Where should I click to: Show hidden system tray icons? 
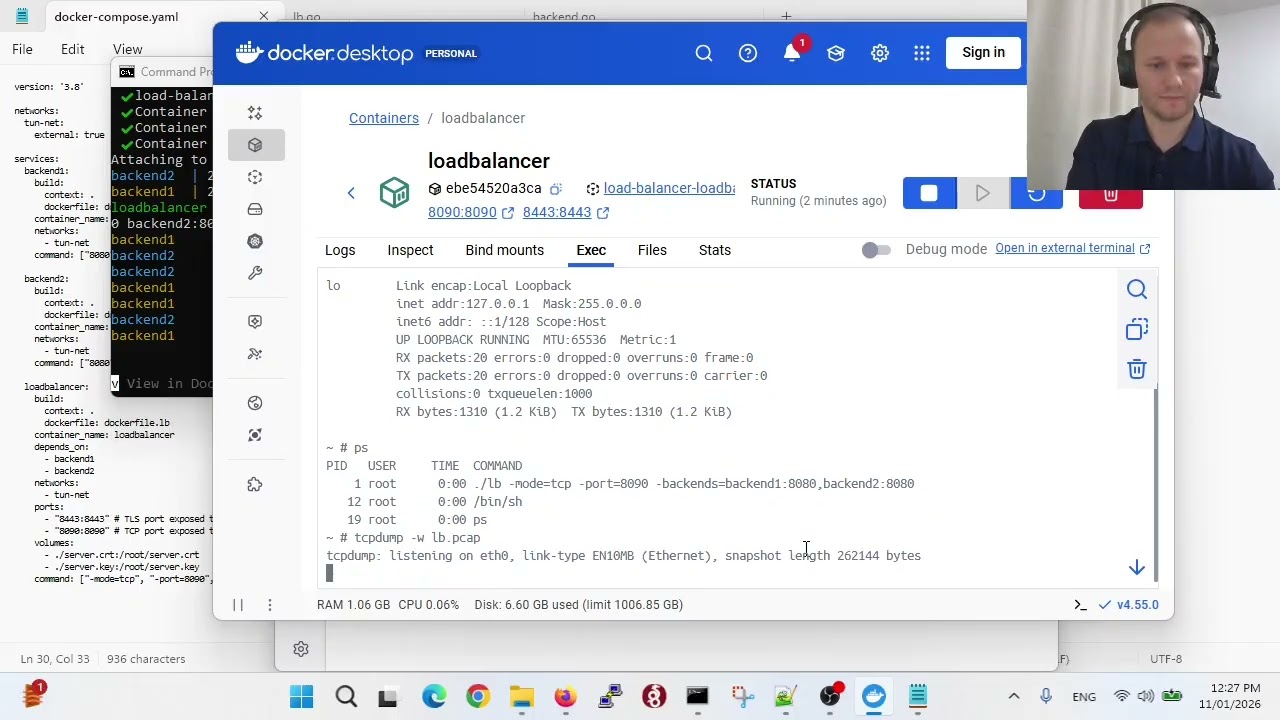tap(1013, 696)
